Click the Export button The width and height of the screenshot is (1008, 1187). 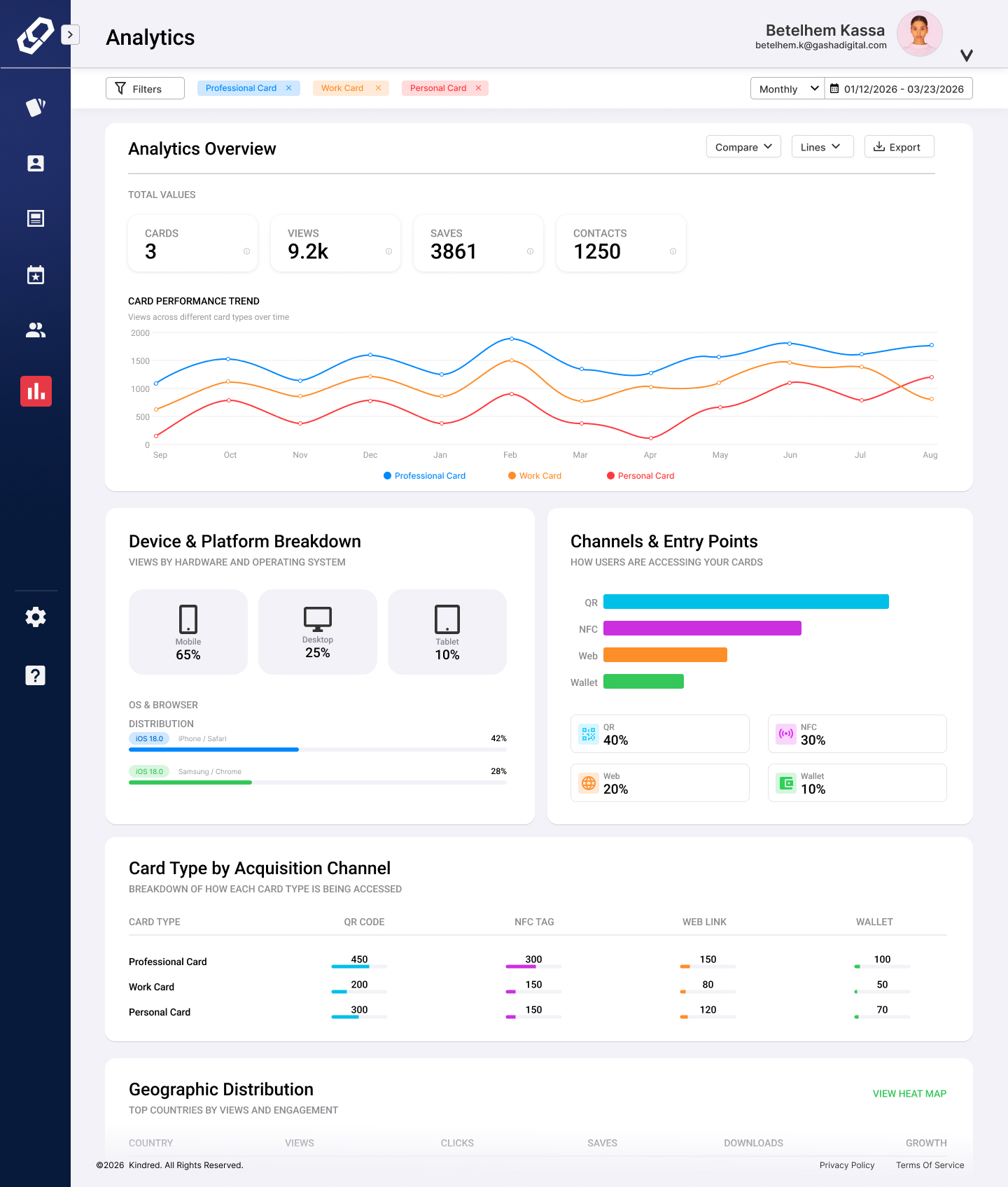click(899, 147)
